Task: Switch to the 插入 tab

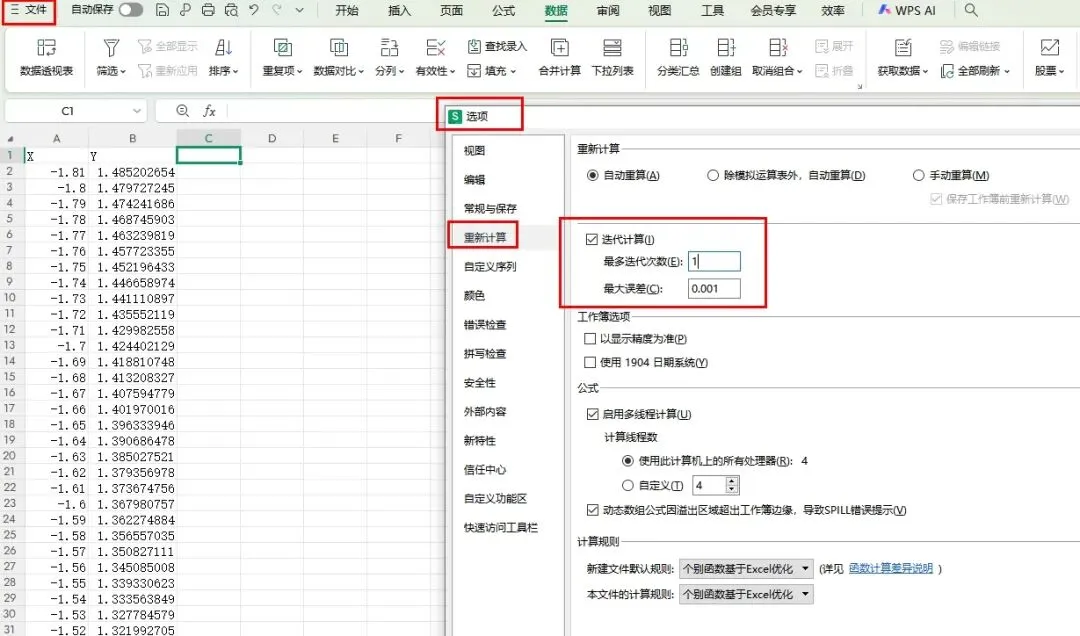Action: 399,10
